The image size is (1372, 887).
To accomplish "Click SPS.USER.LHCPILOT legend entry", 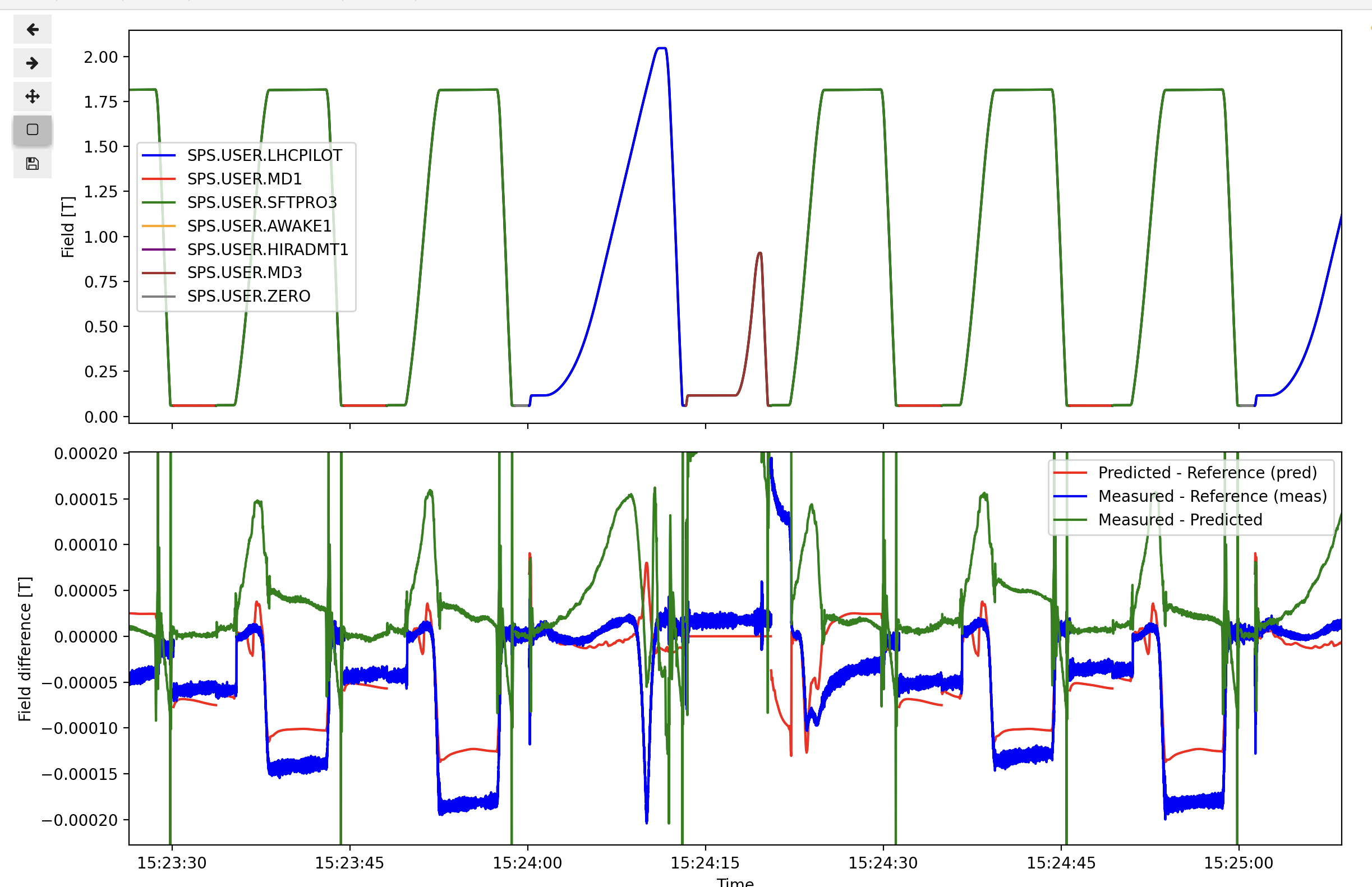I will coord(264,155).
